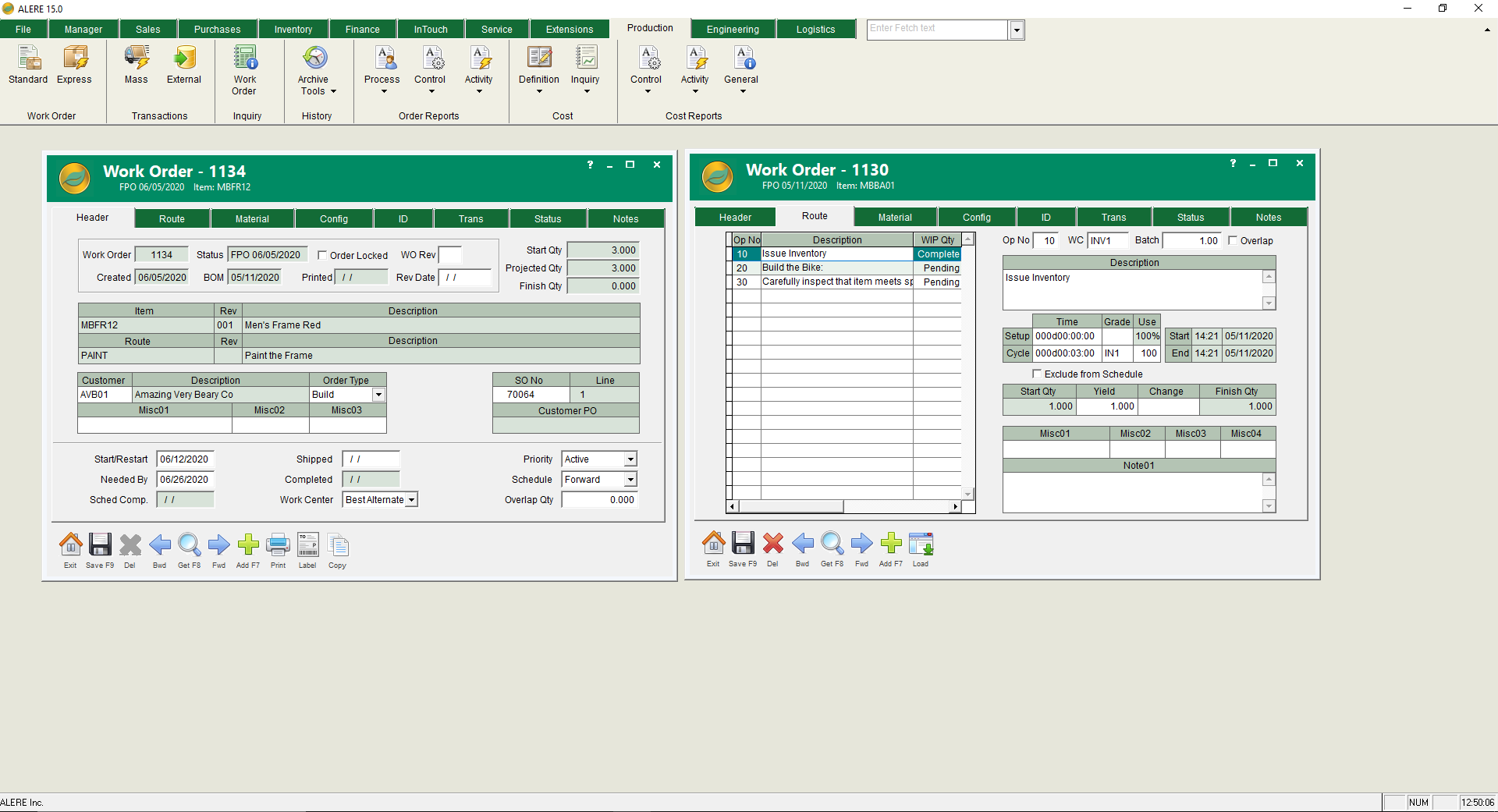
Task: Click the Enter Fetch text field
Action: pos(937,29)
